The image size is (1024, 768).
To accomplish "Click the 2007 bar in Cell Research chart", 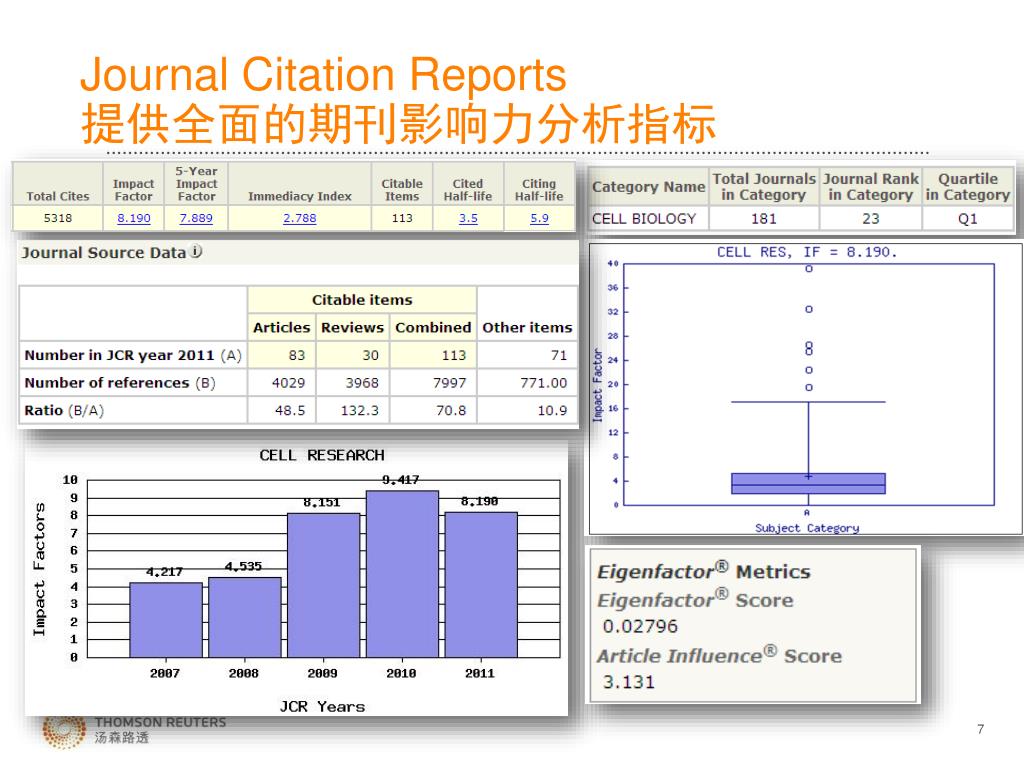I will tap(166, 620).
